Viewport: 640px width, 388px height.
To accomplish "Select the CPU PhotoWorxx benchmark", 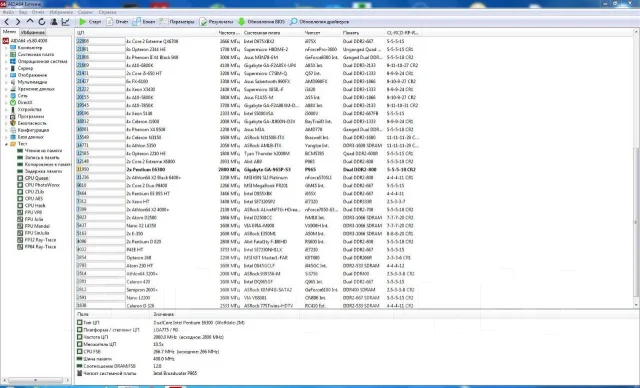I will click(42, 185).
